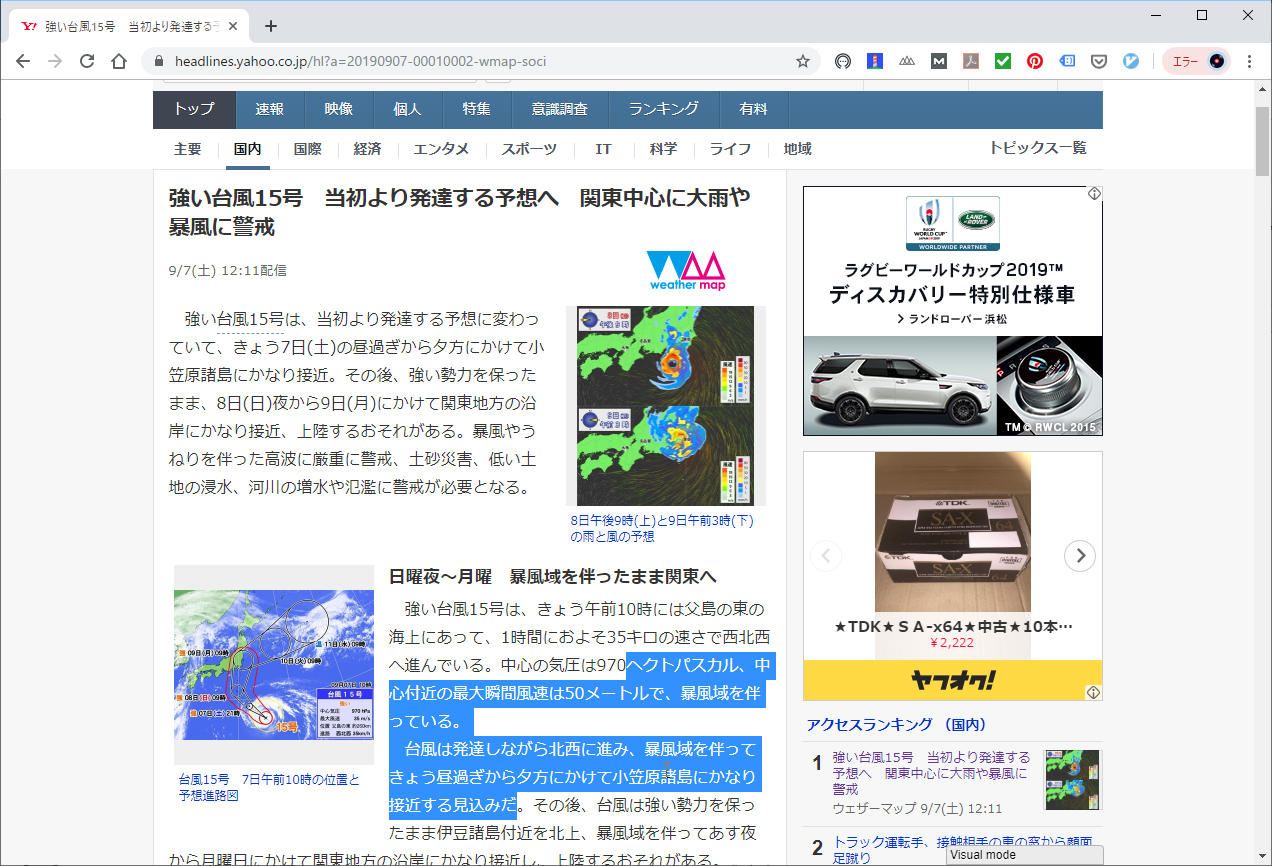
Task: Click the weather map logo
Action: (x=686, y=271)
